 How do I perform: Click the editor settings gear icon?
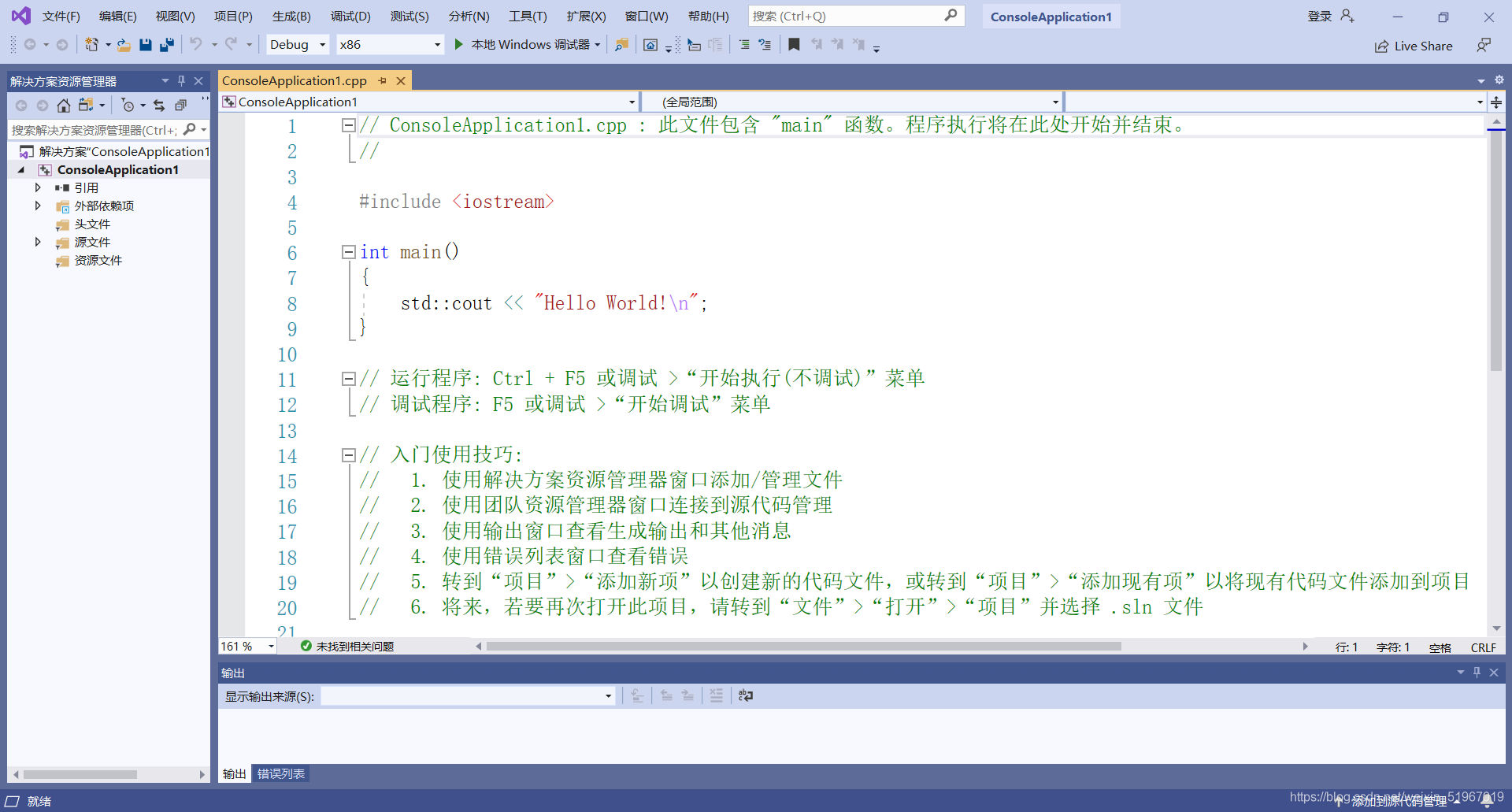point(1499,80)
